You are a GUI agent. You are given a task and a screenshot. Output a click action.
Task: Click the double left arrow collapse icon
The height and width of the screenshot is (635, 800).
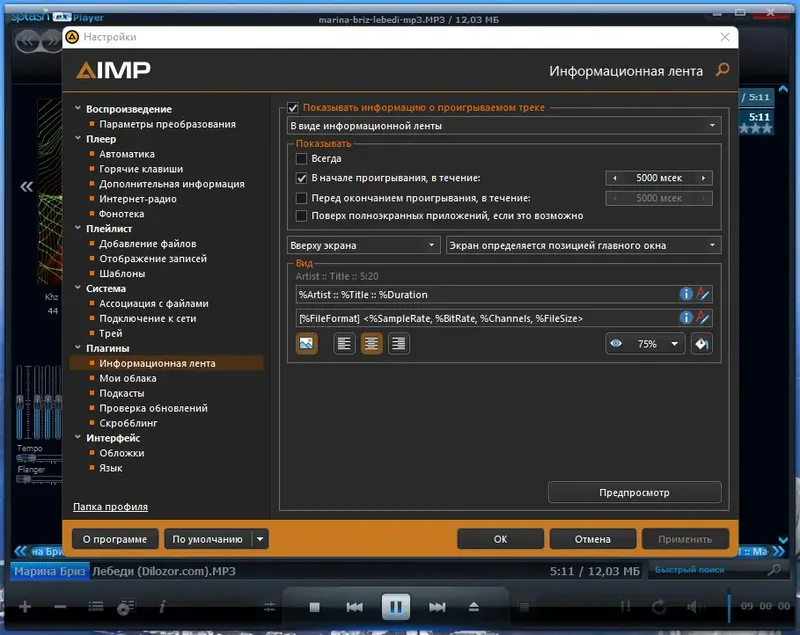[27, 187]
